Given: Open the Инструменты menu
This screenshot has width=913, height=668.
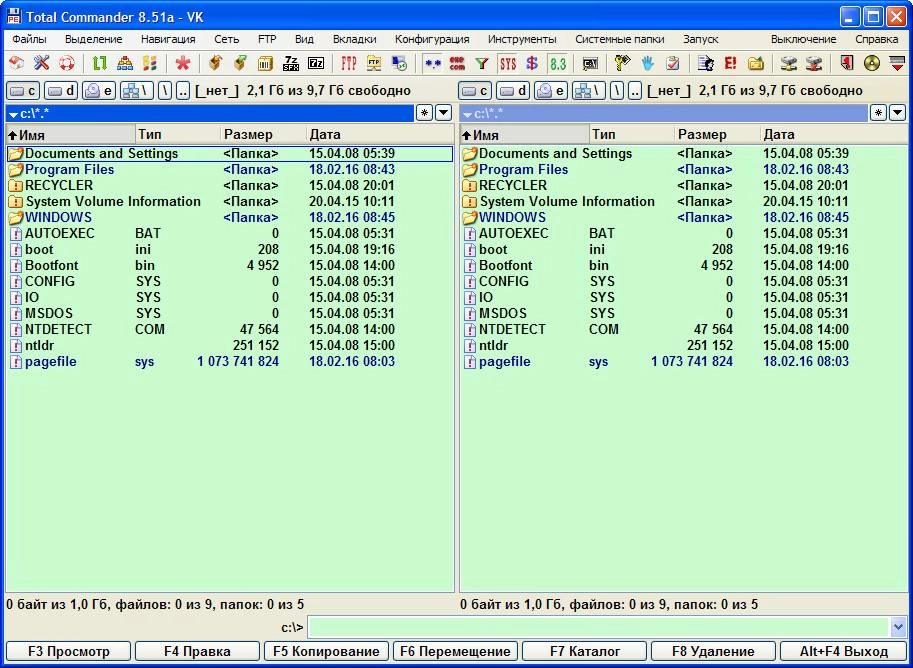Looking at the screenshot, I should (x=522, y=39).
